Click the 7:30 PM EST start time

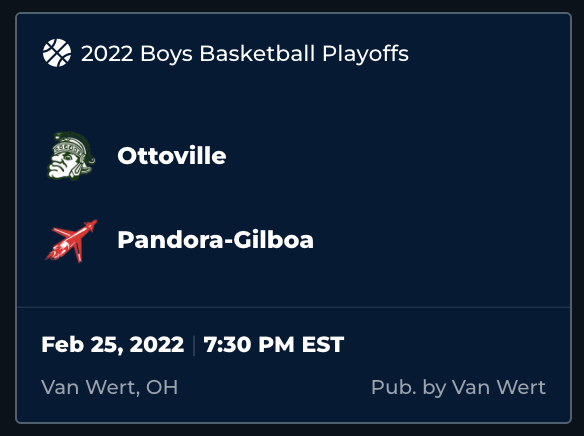pos(274,344)
